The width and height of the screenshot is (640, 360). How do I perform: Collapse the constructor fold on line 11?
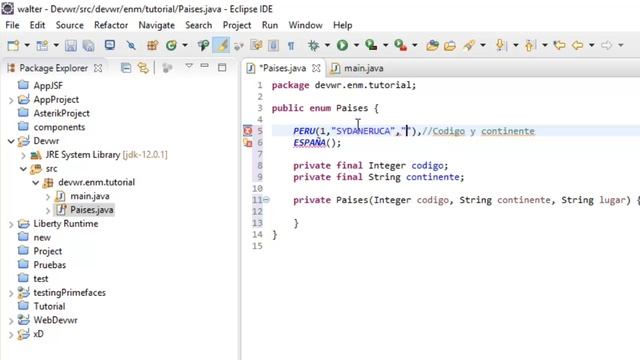(x=266, y=200)
